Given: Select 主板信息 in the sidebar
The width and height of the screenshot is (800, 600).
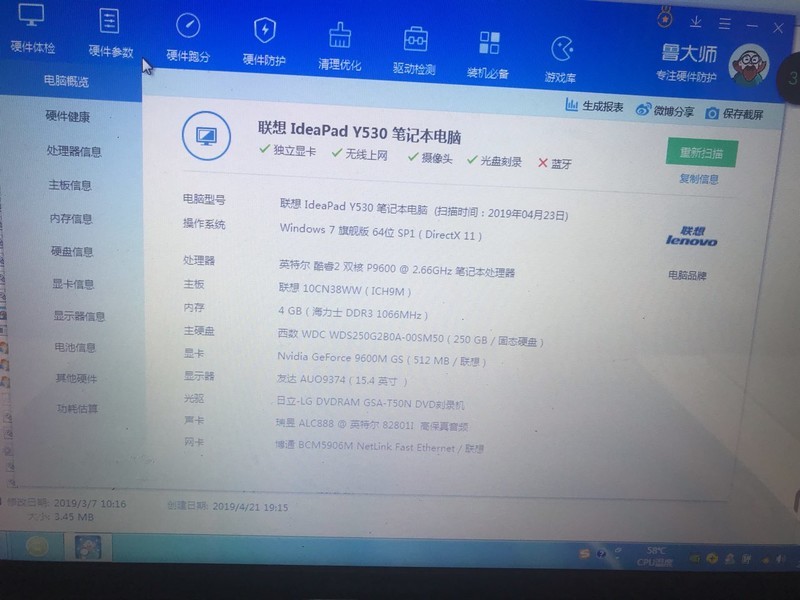Looking at the screenshot, I should click(70, 185).
